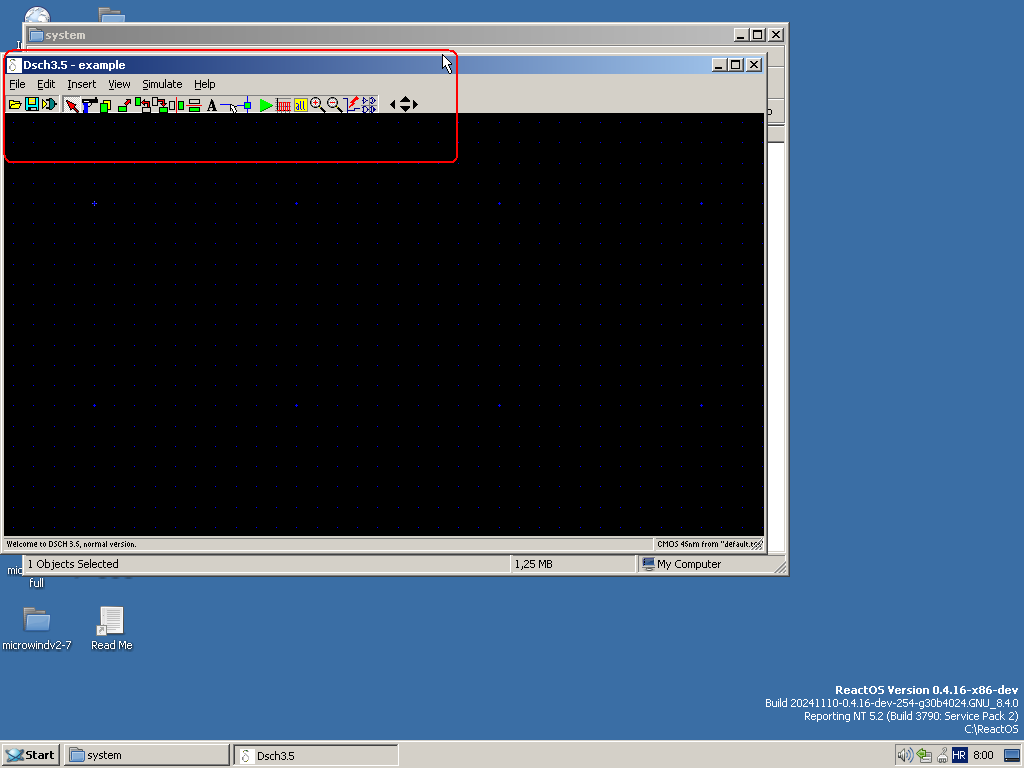Minimize the system folder window
This screenshot has width=1024, height=768.
click(741, 35)
